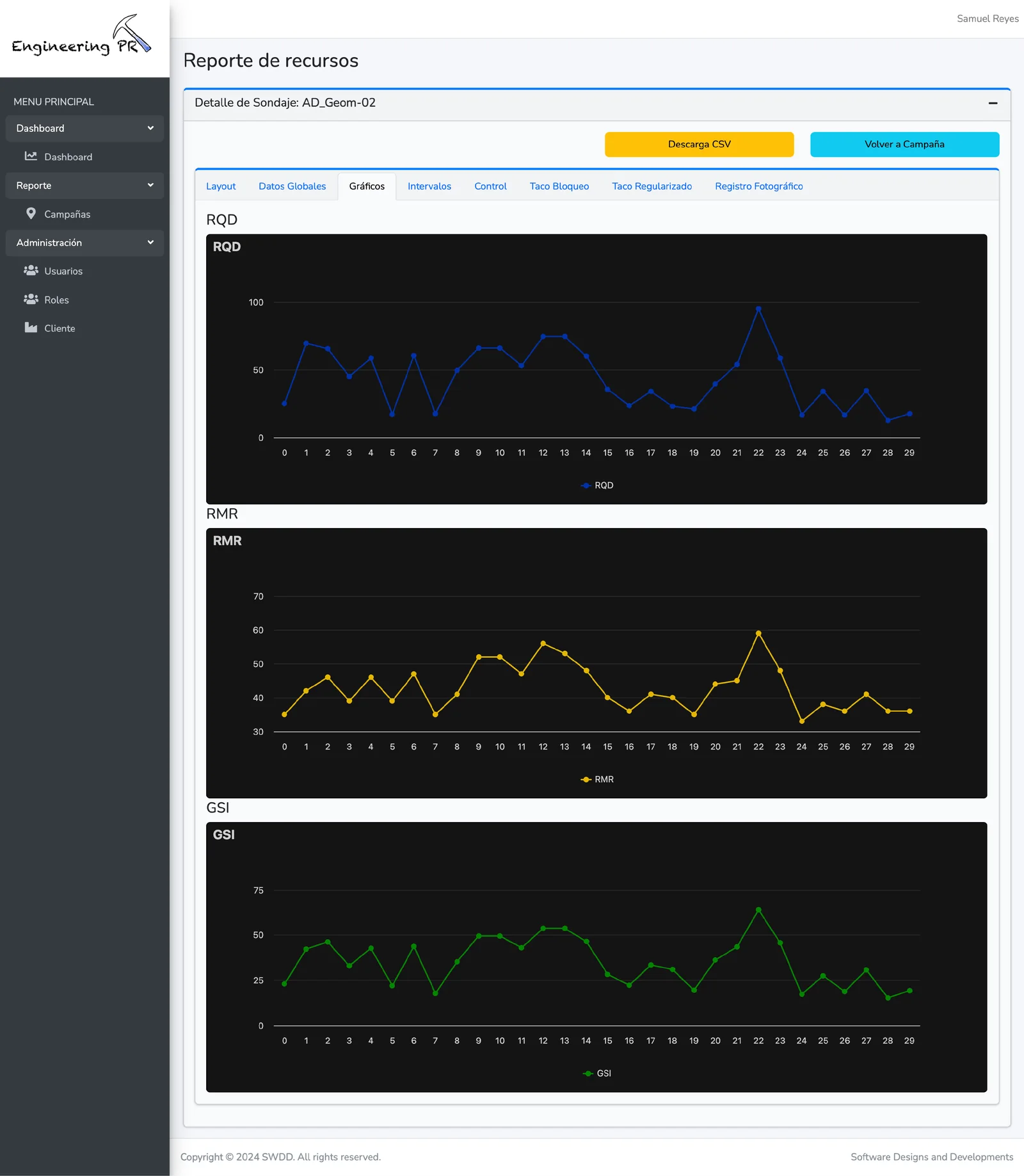Open the Usuarios admin page
The height and width of the screenshot is (1176, 1024).
[63, 271]
